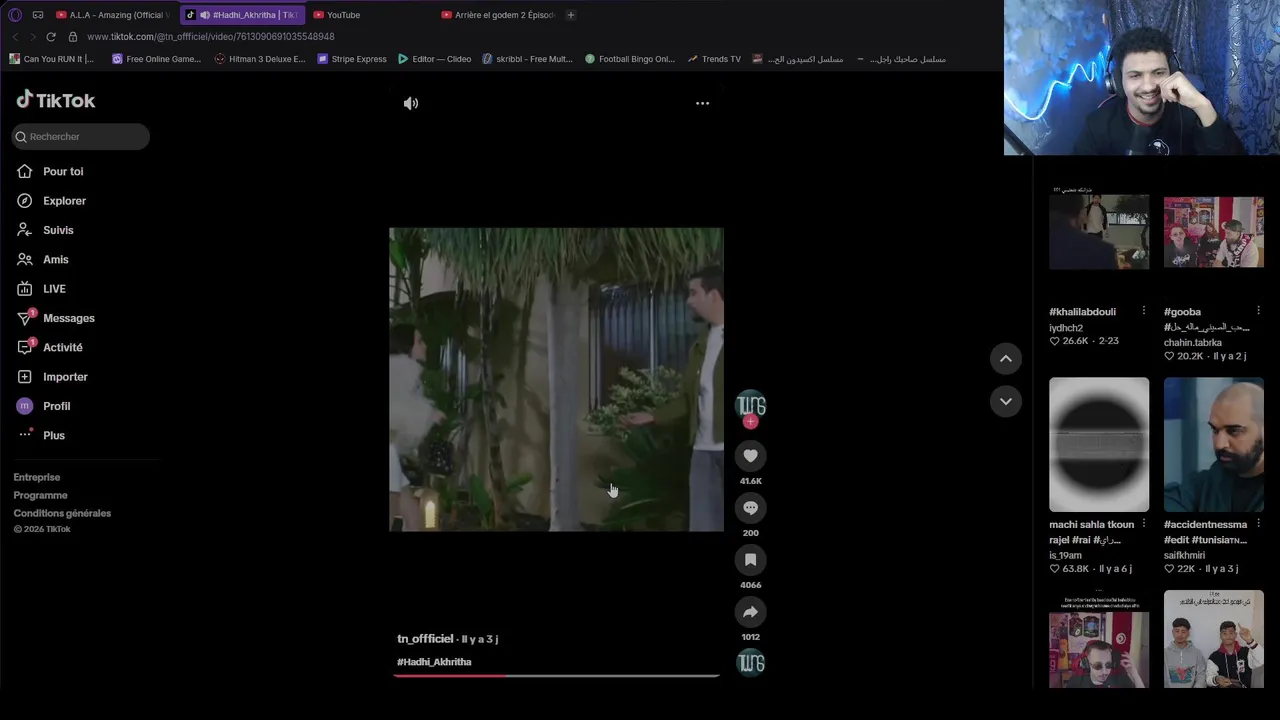Click the TikTok logo
1280x720 pixels.
[x=56, y=100]
